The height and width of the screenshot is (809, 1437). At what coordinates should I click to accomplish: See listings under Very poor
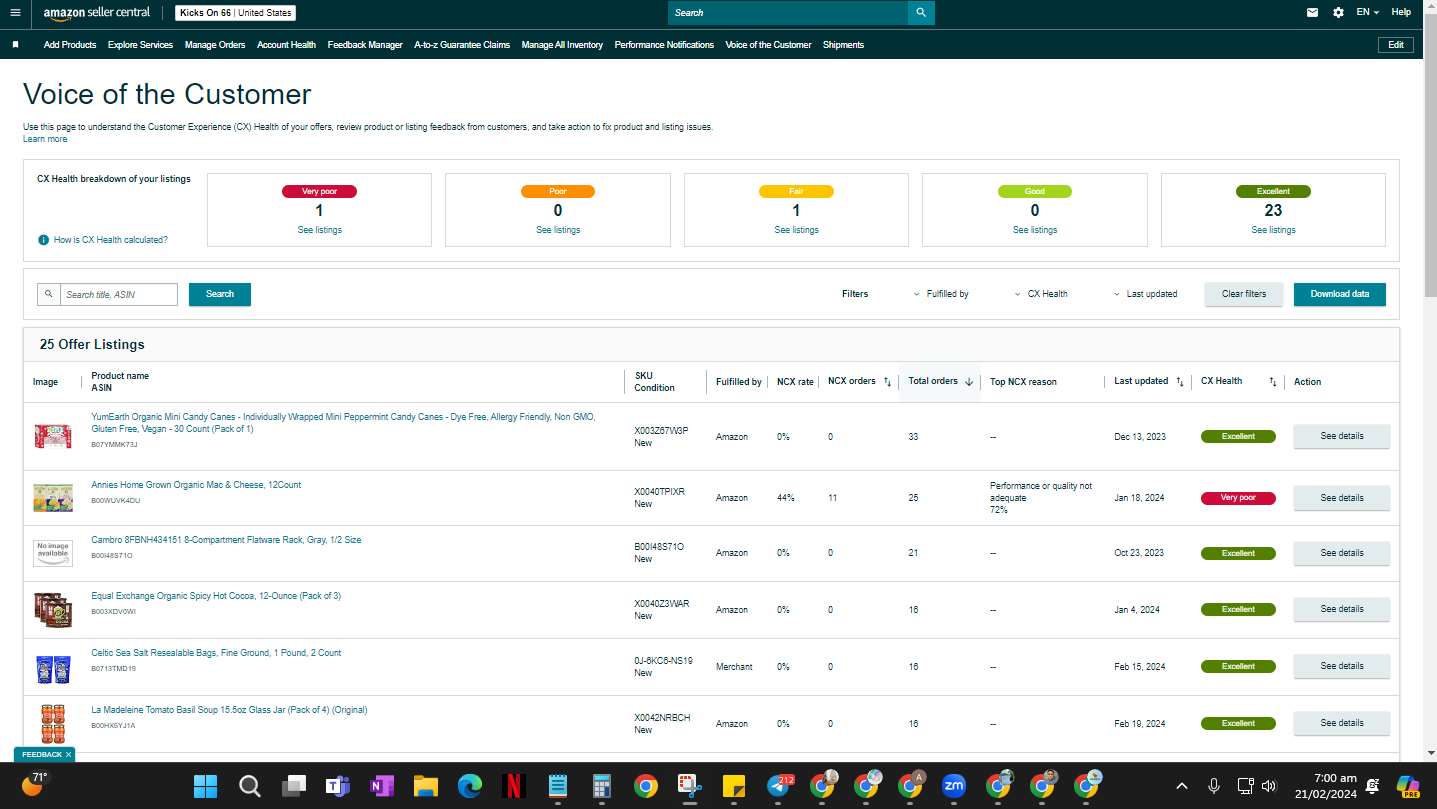320,230
